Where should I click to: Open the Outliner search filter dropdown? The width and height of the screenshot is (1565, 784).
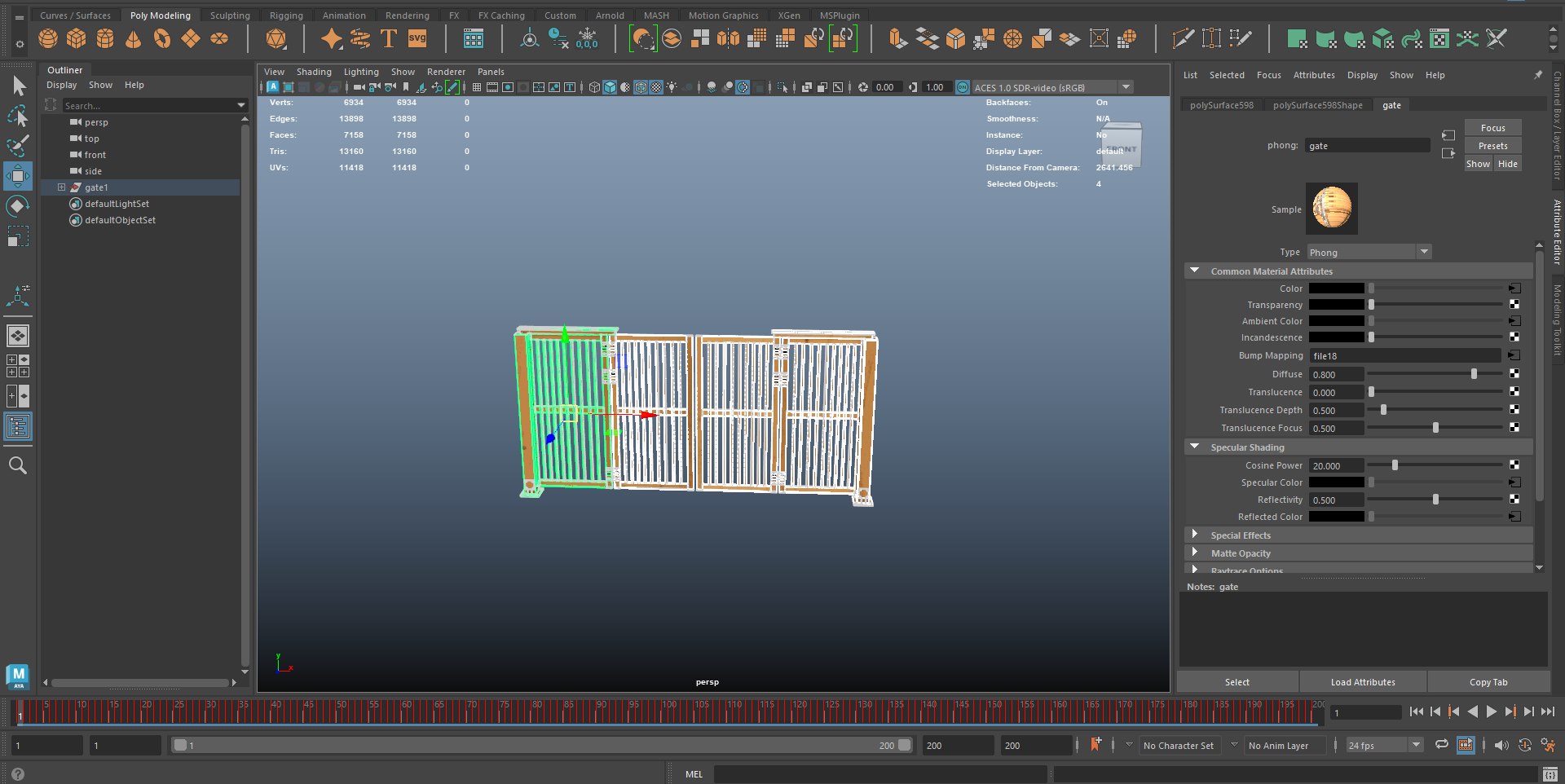[241, 105]
